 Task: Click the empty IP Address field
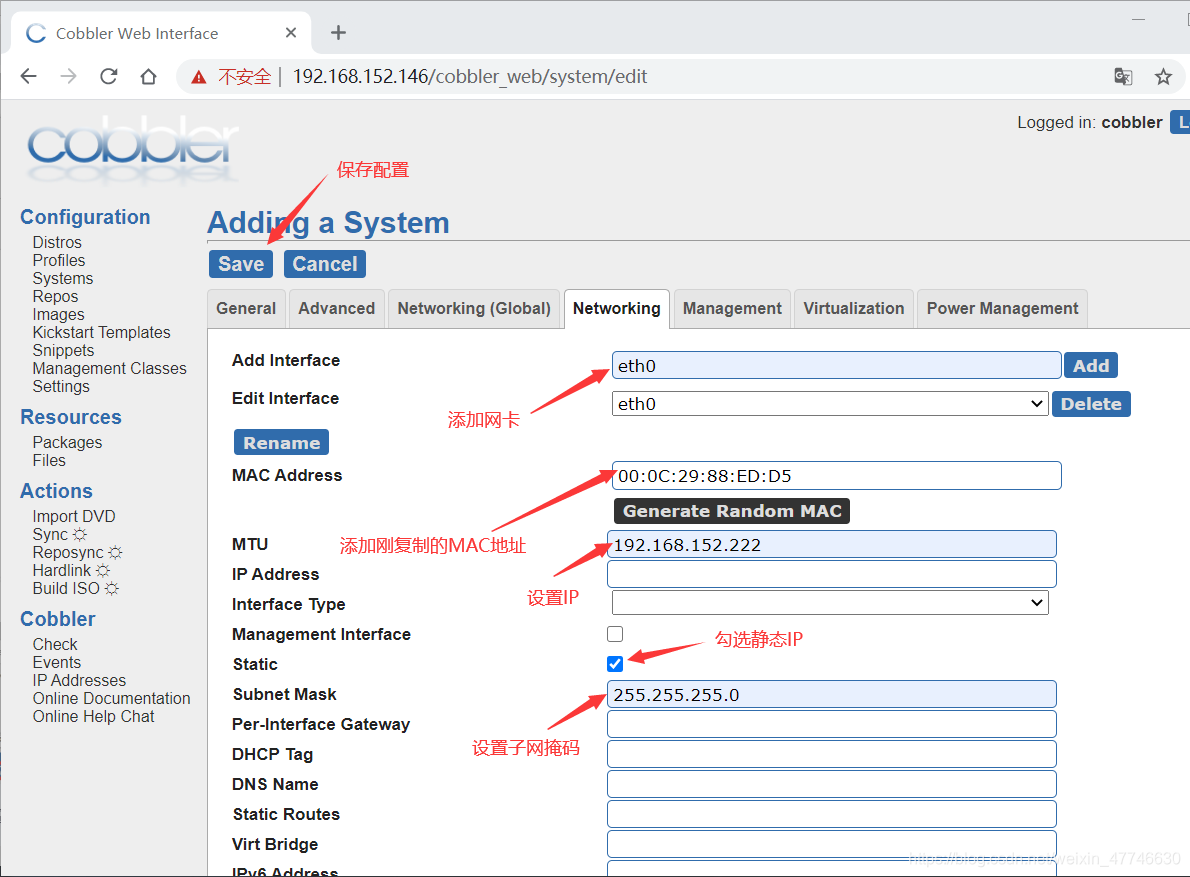(x=832, y=574)
